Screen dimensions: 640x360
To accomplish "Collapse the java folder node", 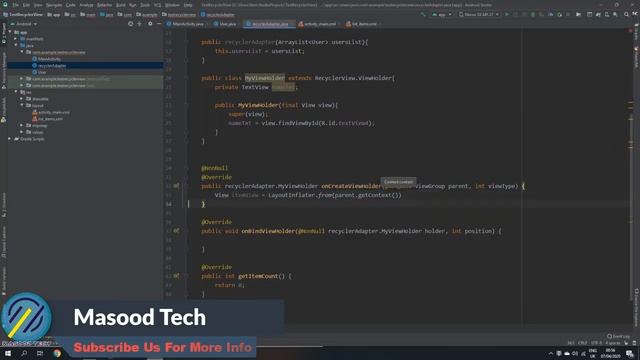I will click(x=16, y=45).
